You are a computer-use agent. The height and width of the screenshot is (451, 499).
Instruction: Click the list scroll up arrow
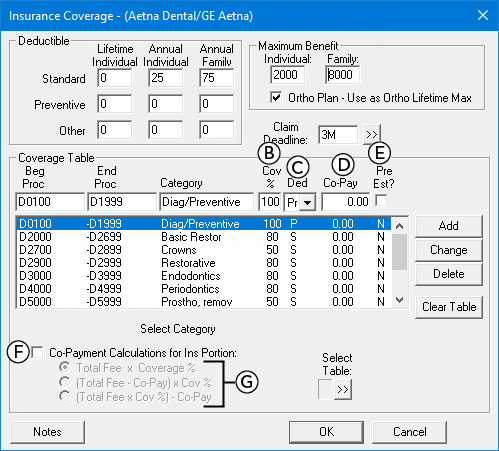point(399,226)
